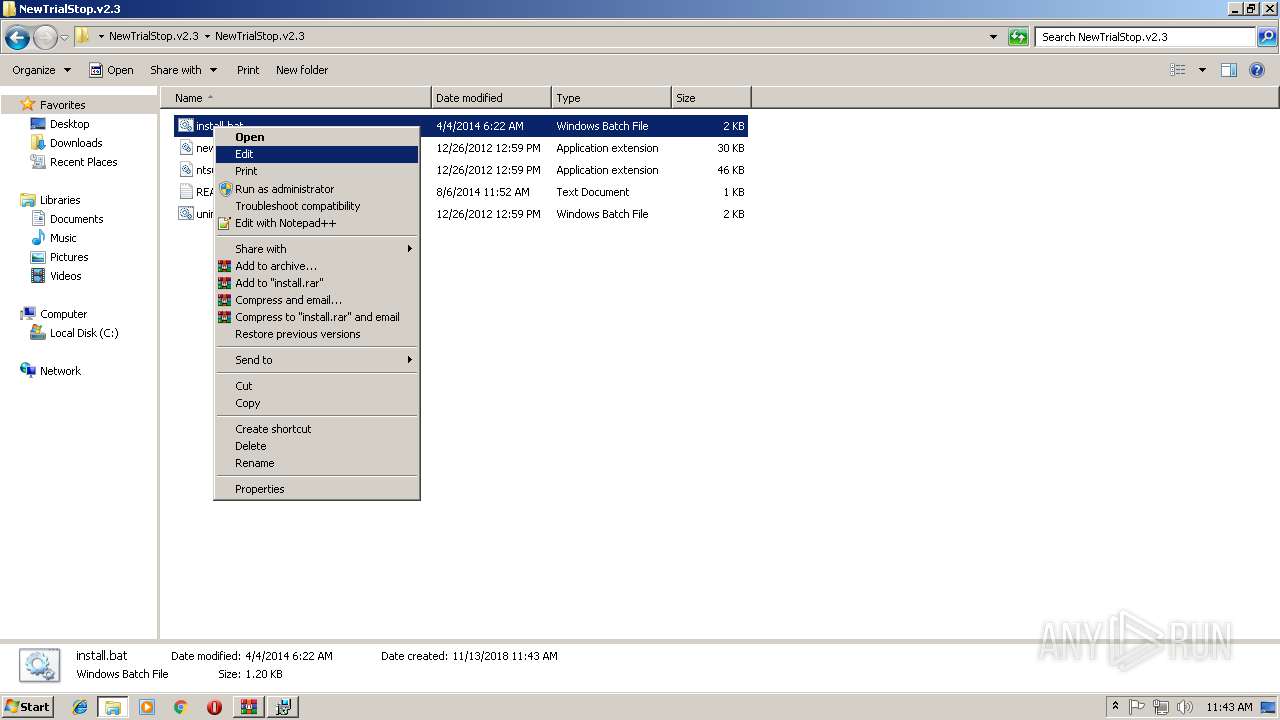Viewport: 1280px width, 720px height.
Task: Expand the view options dropdown arrow
Action: tap(1202, 70)
